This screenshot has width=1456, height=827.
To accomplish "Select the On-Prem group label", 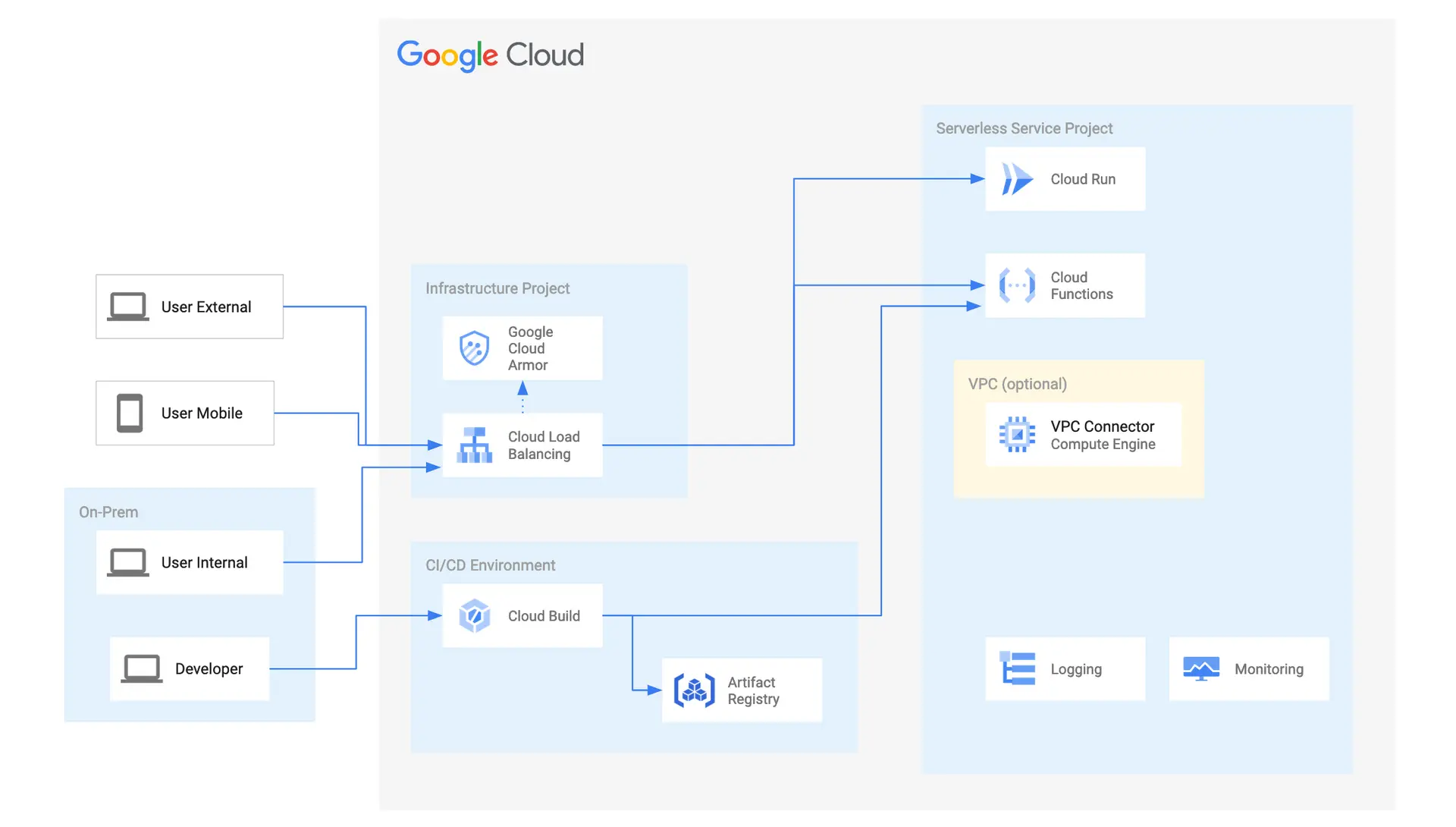I will pos(108,512).
